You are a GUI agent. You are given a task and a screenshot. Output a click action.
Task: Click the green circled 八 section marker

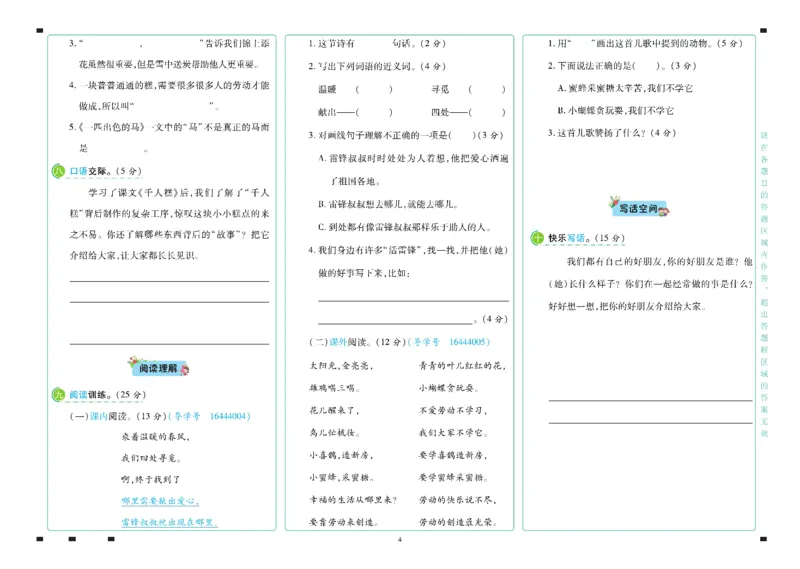[x=58, y=171]
